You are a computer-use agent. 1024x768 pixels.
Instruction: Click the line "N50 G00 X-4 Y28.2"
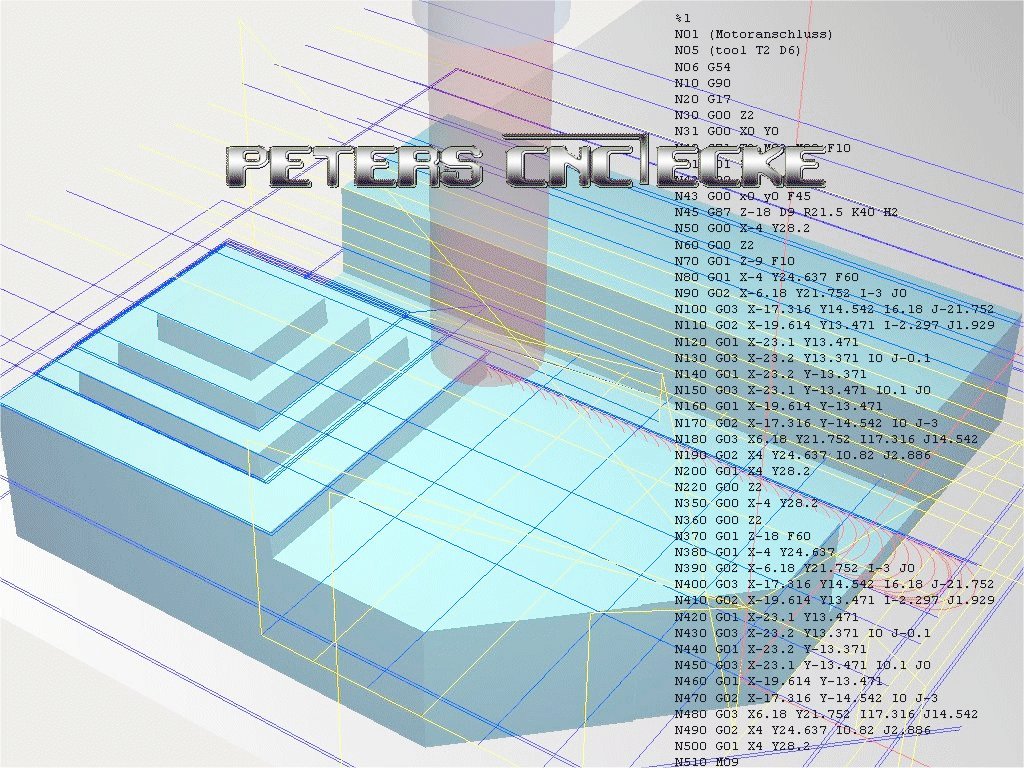pos(742,229)
